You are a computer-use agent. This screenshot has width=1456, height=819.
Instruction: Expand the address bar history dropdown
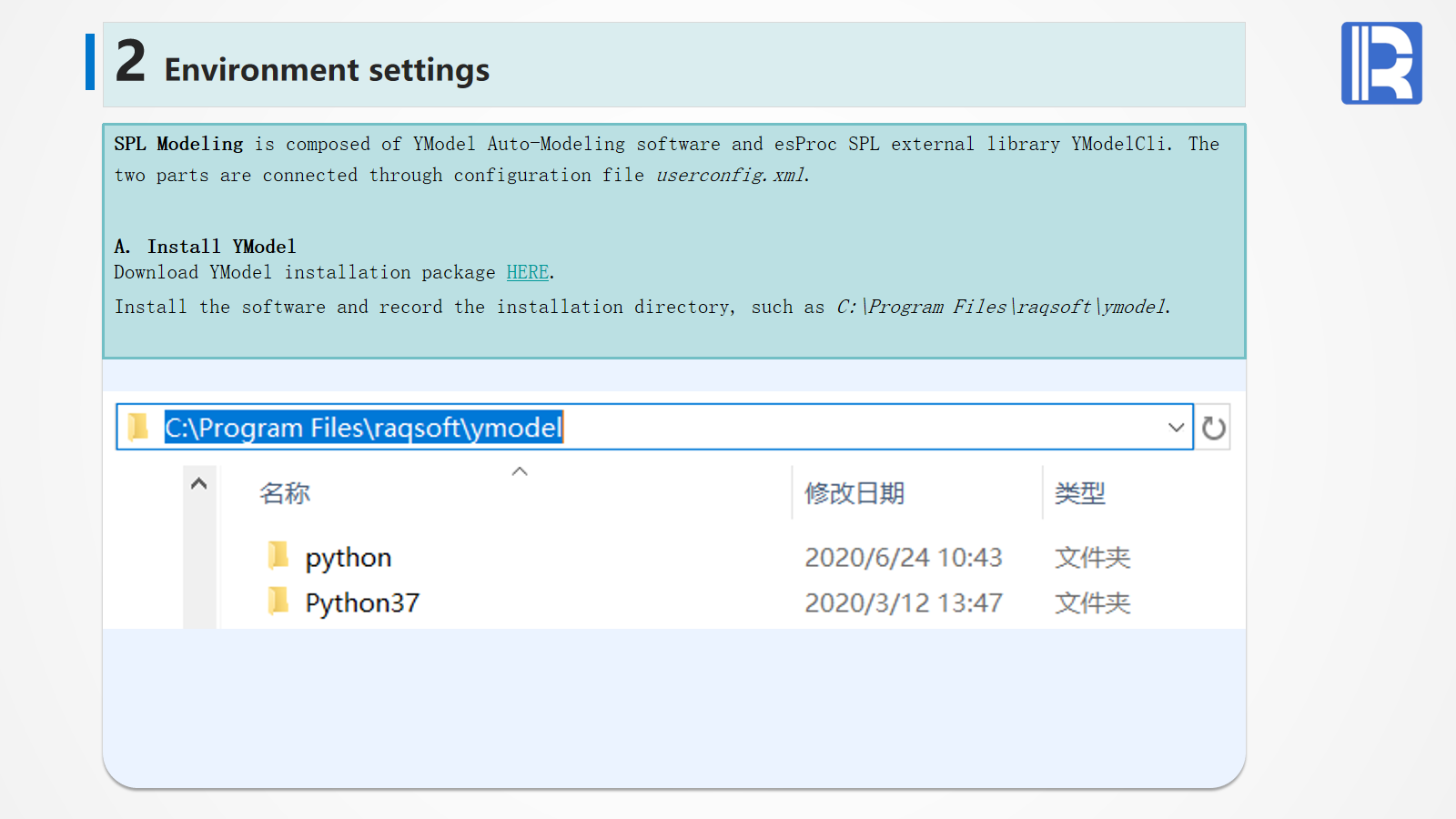[1176, 428]
